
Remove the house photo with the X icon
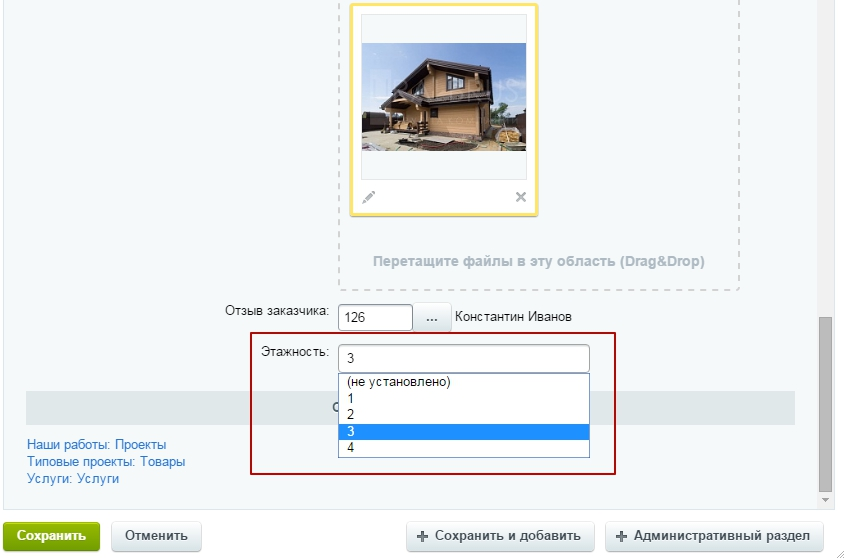pos(521,197)
